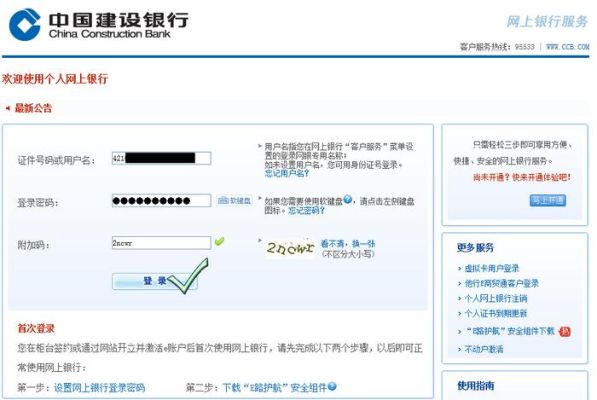Viewport: 597px width, 400px height.
Task: Click the 证件号码或用户名 input field
Action: [x=161, y=158]
